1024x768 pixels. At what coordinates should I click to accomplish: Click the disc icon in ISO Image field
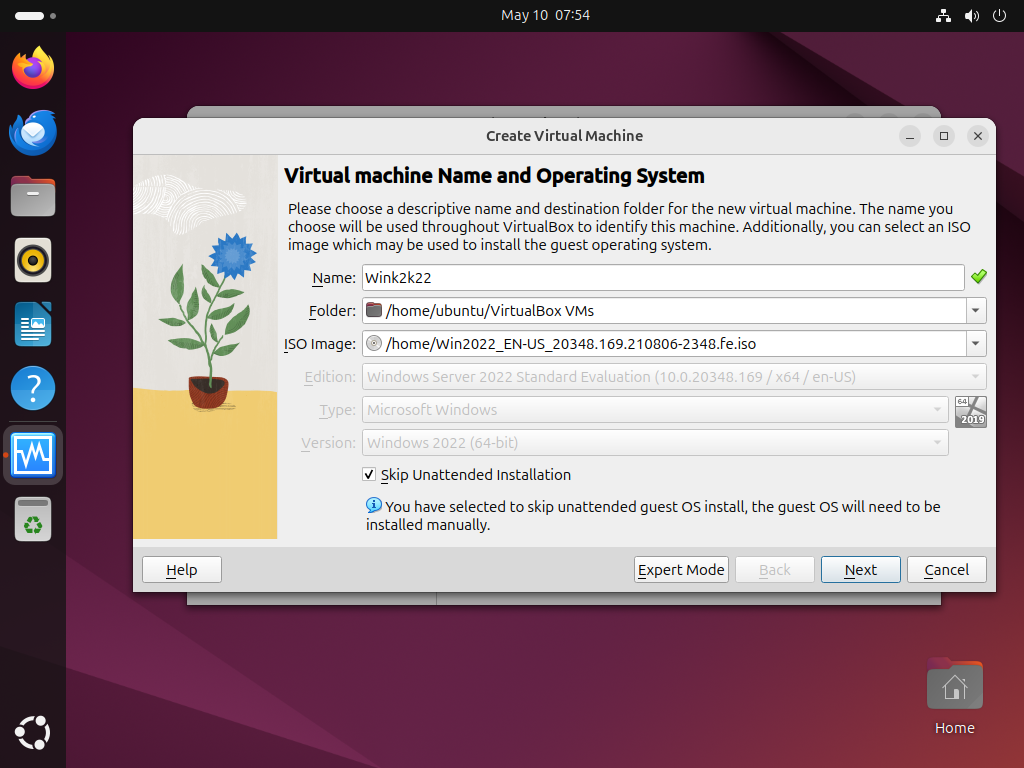374,344
